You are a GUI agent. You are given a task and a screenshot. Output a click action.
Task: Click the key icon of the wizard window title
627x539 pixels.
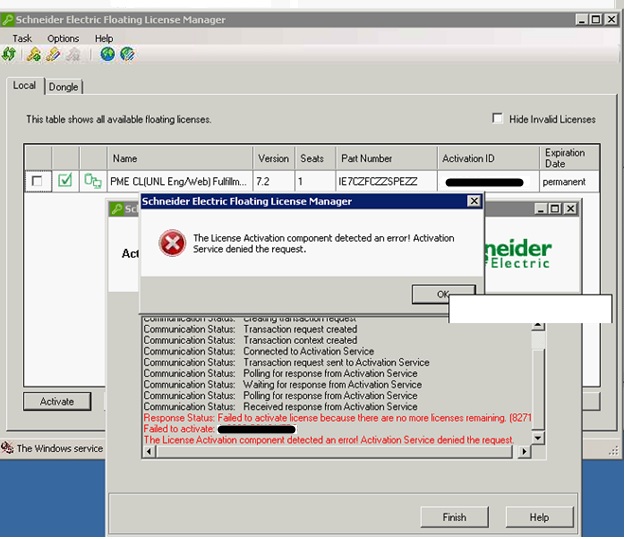click(x=117, y=209)
